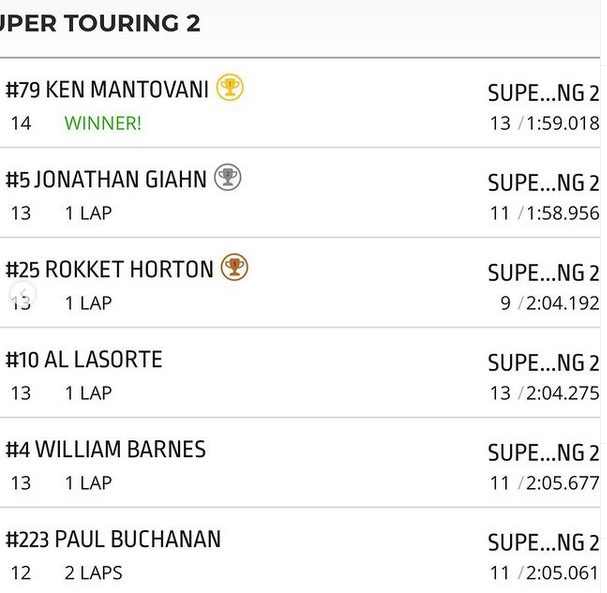Screen dimensions: 607x593
Task: Open the #4 William Barnes result row
Action: pos(300,463)
